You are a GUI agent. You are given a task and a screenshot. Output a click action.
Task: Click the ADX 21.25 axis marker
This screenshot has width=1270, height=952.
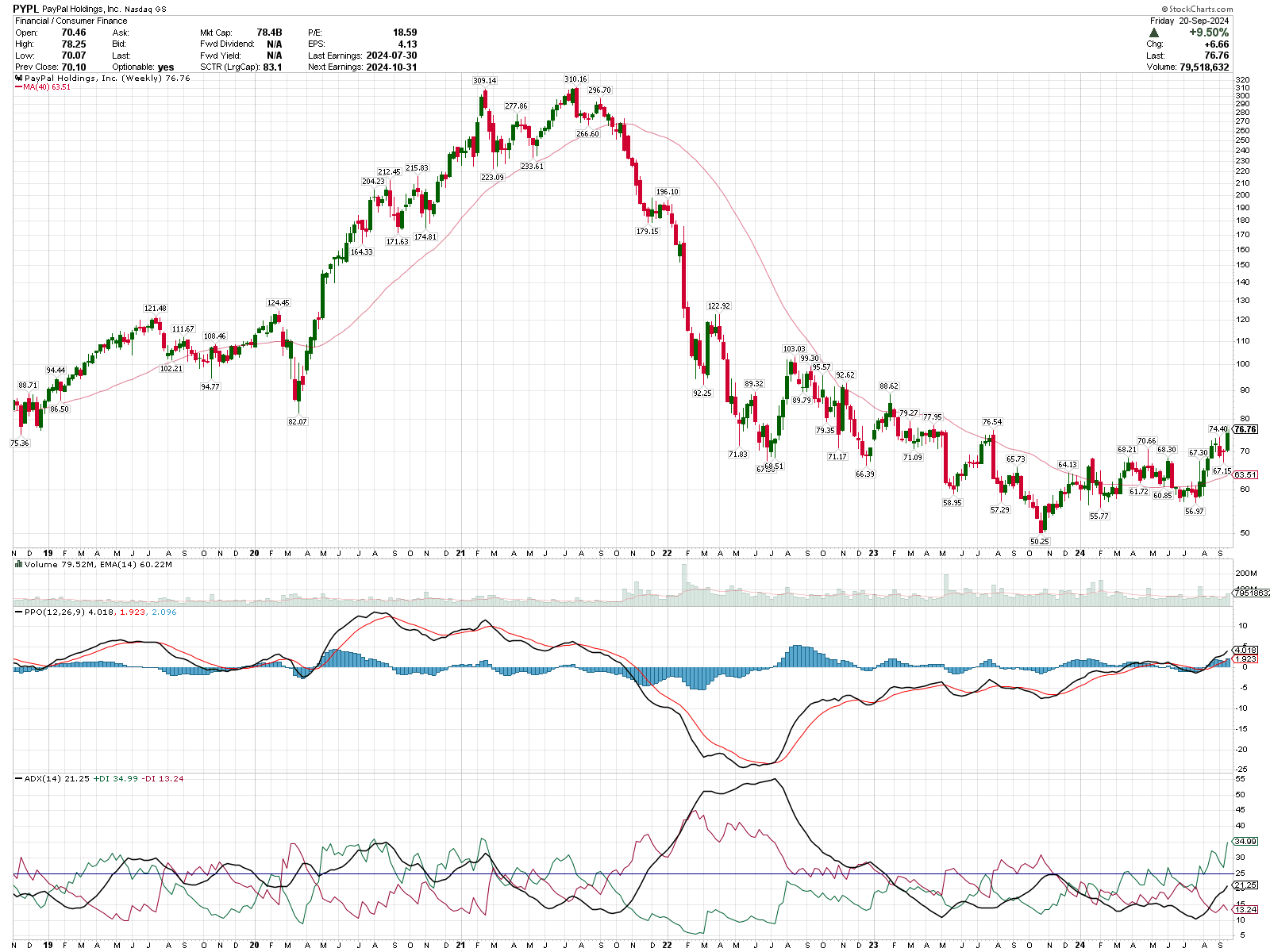(1245, 885)
